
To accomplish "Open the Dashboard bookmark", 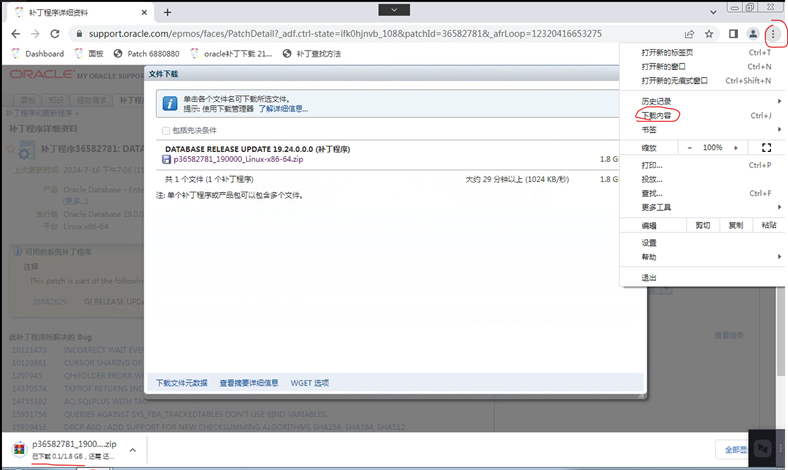I will coord(38,54).
